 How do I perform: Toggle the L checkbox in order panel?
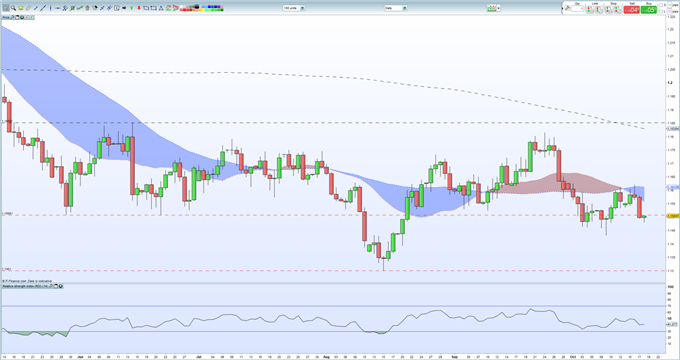pos(660,12)
